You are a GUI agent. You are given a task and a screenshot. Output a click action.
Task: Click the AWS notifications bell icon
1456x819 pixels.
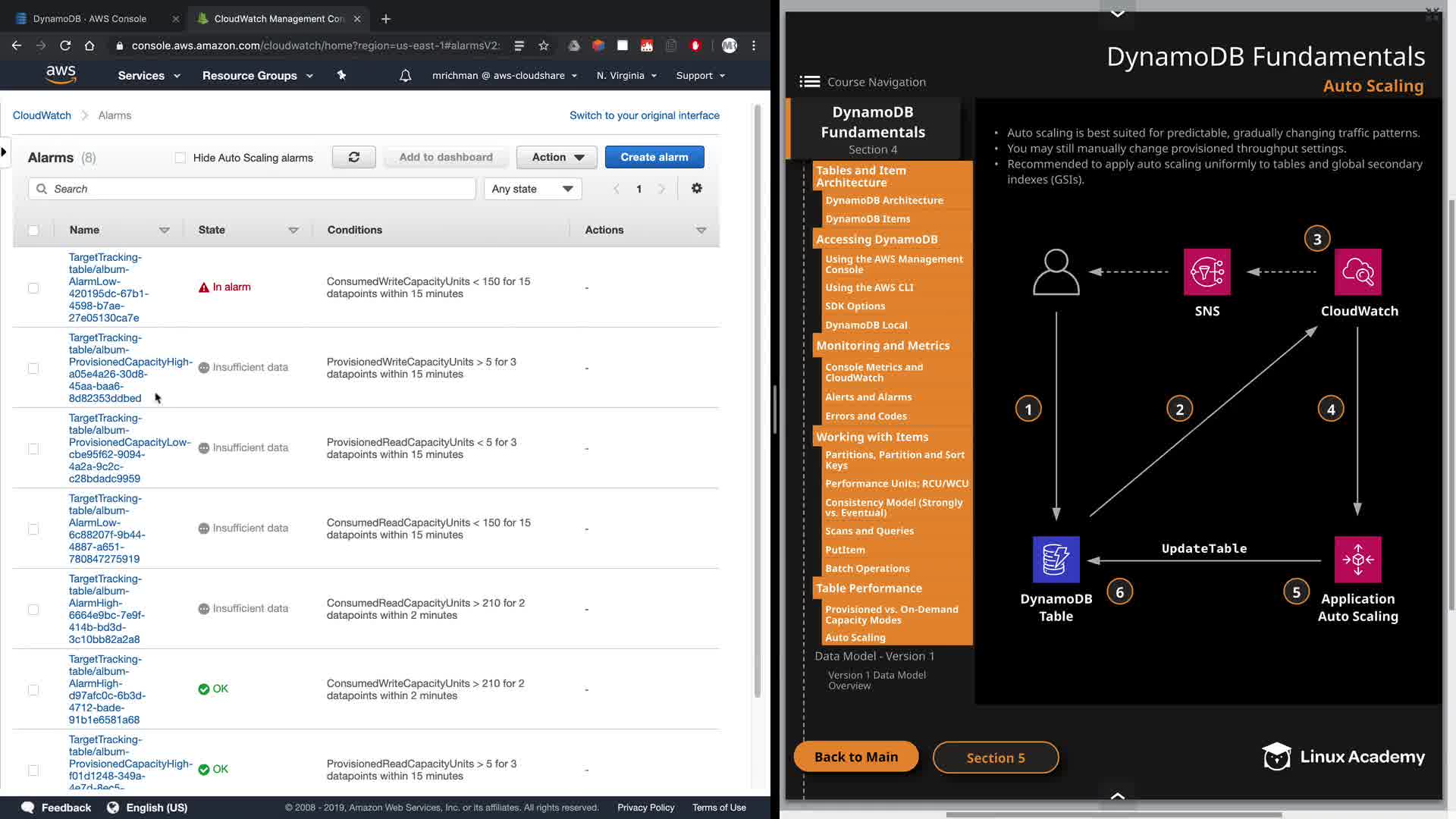(x=406, y=76)
